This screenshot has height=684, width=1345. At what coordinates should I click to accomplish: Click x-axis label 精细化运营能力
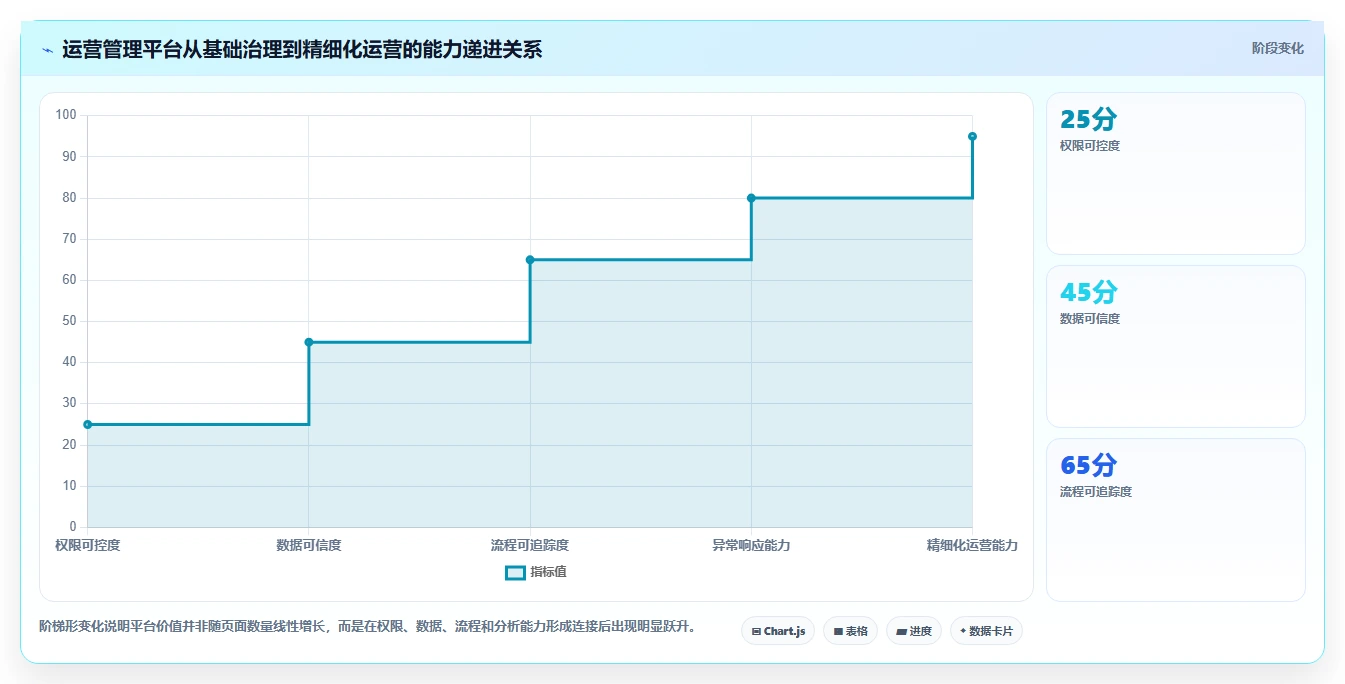[972, 545]
